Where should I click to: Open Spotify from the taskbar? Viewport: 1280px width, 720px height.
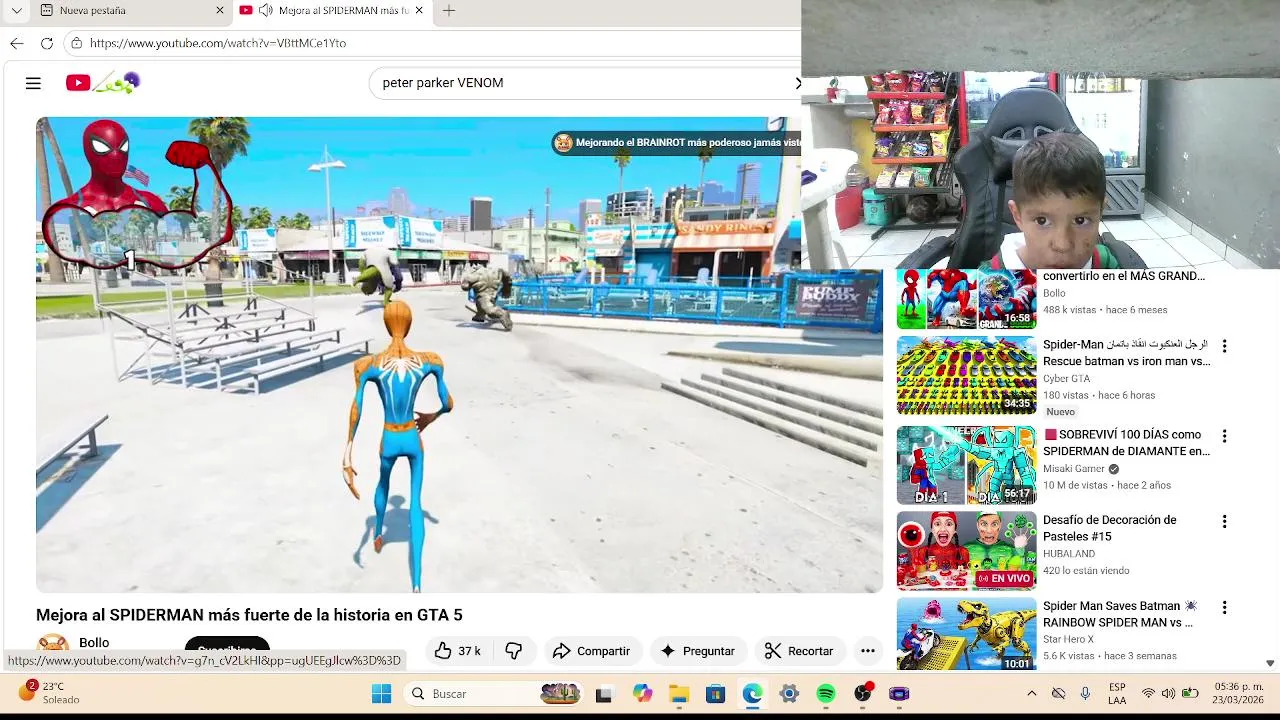coord(826,694)
